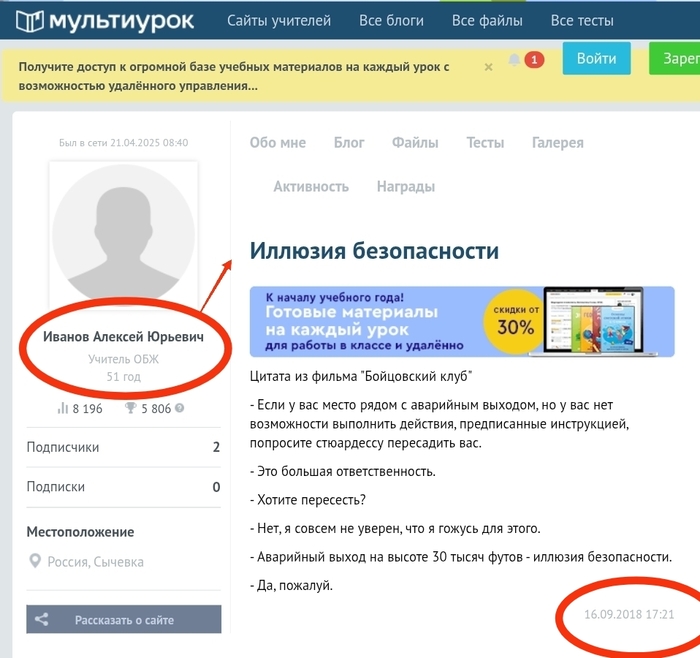Click the post date 16.09.2018 17:21
This screenshot has width=700, height=658.
[x=629, y=614]
